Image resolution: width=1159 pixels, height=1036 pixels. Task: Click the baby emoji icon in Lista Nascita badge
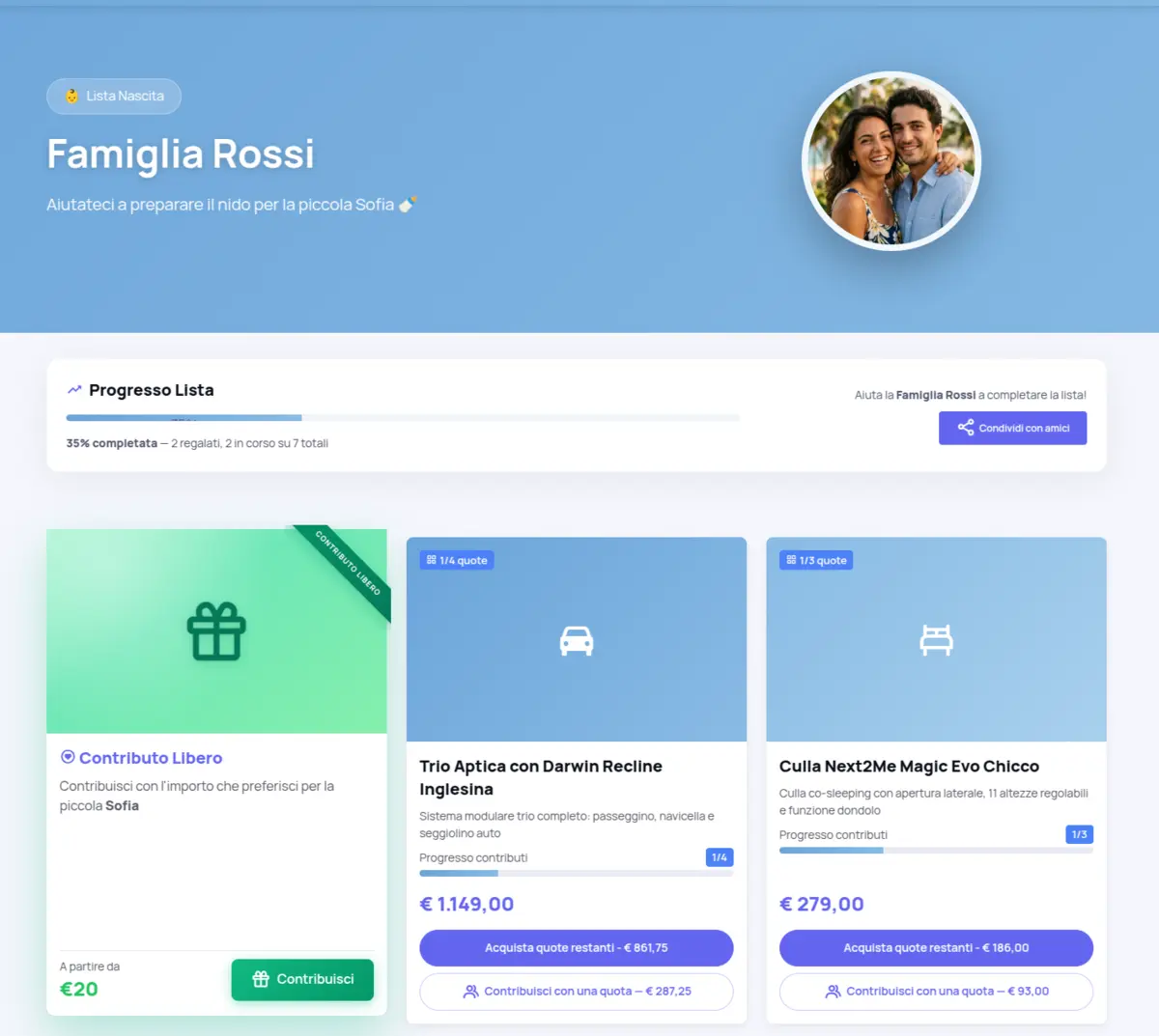point(71,96)
